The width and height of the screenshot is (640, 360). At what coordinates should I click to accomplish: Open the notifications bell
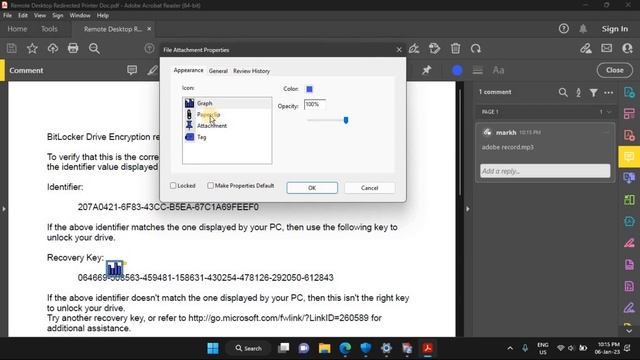583,29
